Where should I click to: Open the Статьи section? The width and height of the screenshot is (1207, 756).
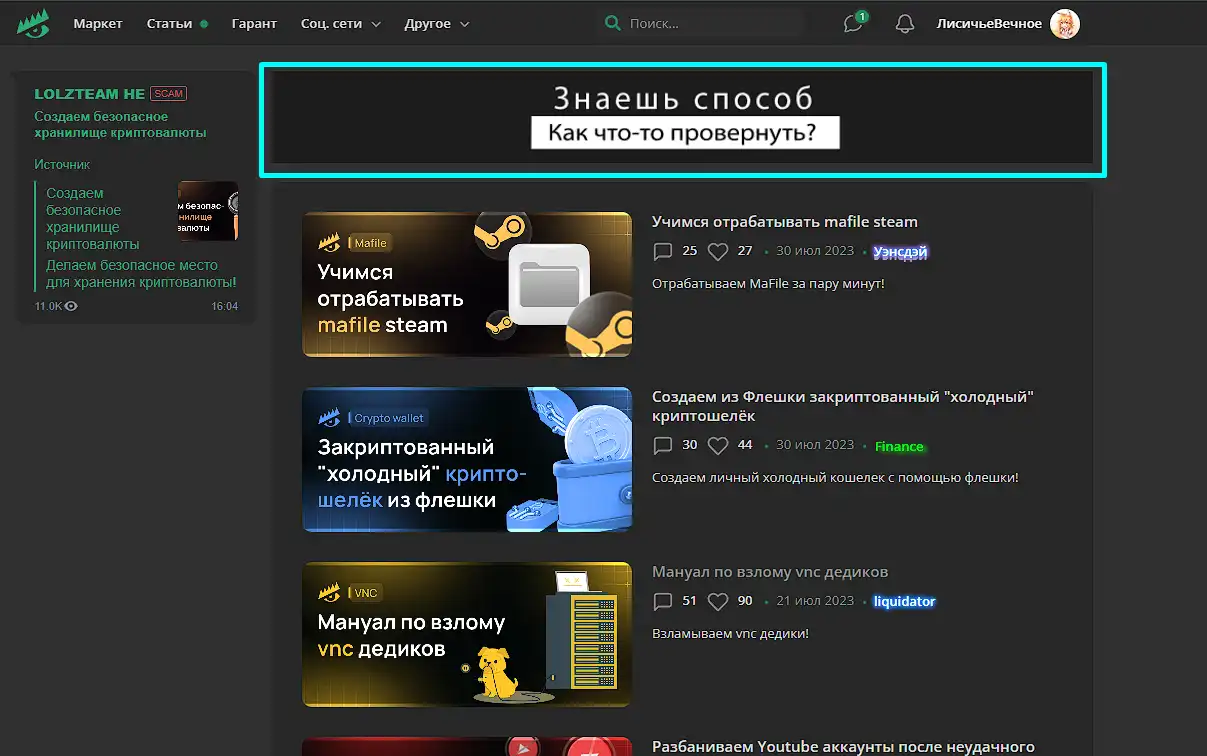[169, 24]
